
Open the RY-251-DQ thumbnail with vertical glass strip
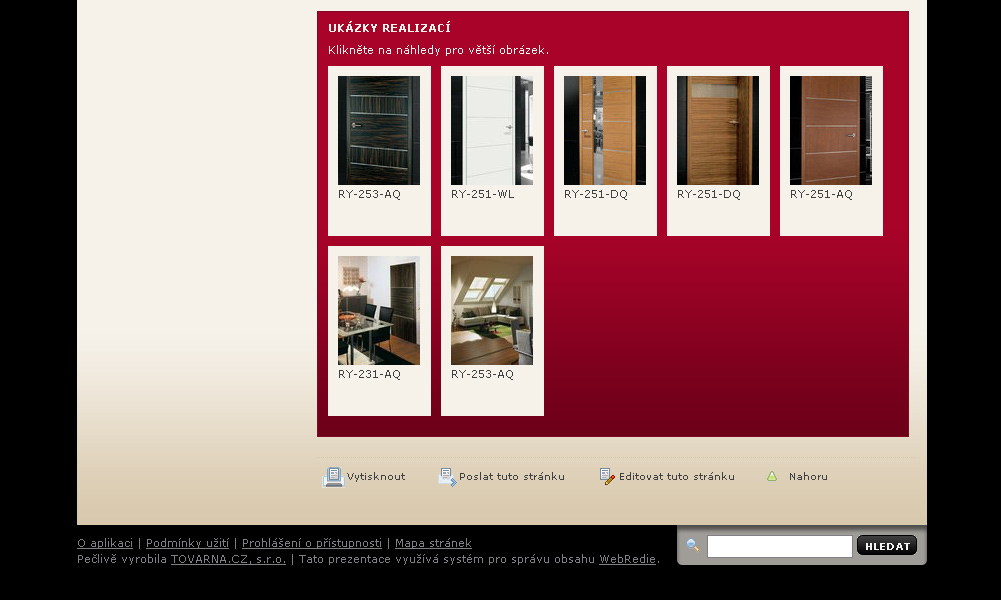coord(605,130)
